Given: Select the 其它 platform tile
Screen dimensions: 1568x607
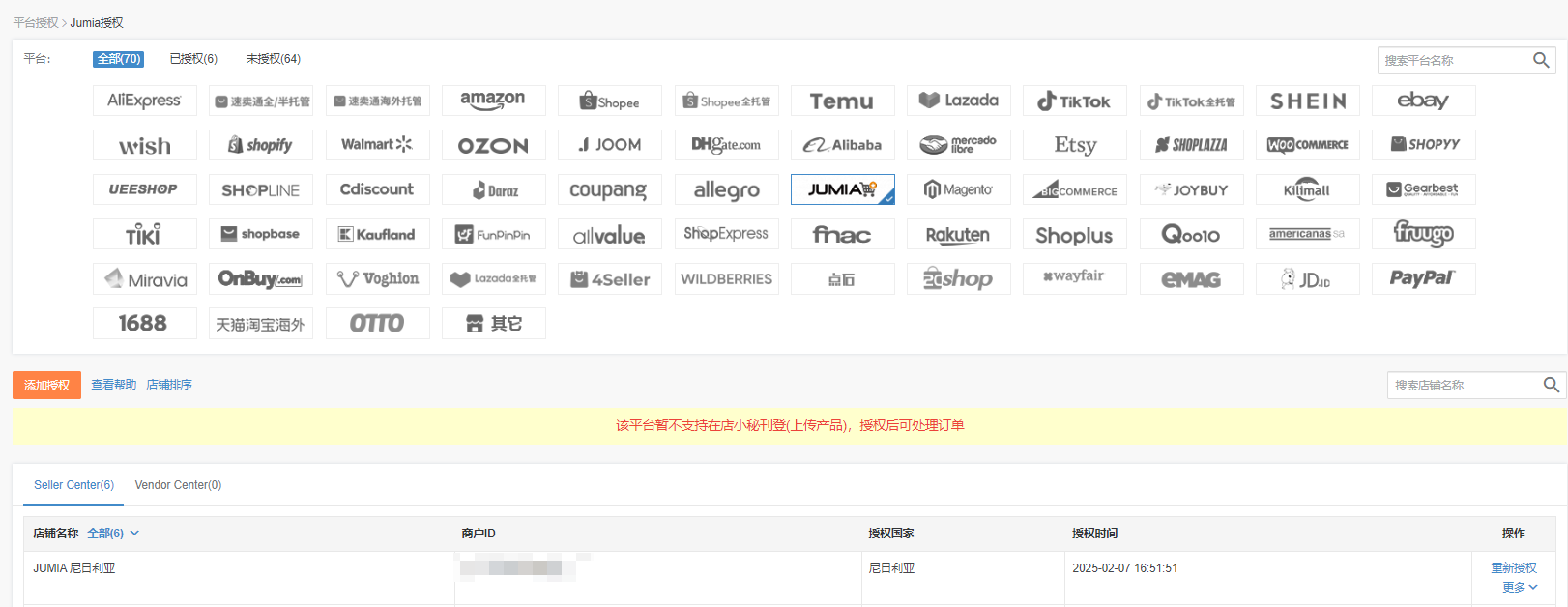Looking at the screenshot, I should (x=493, y=323).
